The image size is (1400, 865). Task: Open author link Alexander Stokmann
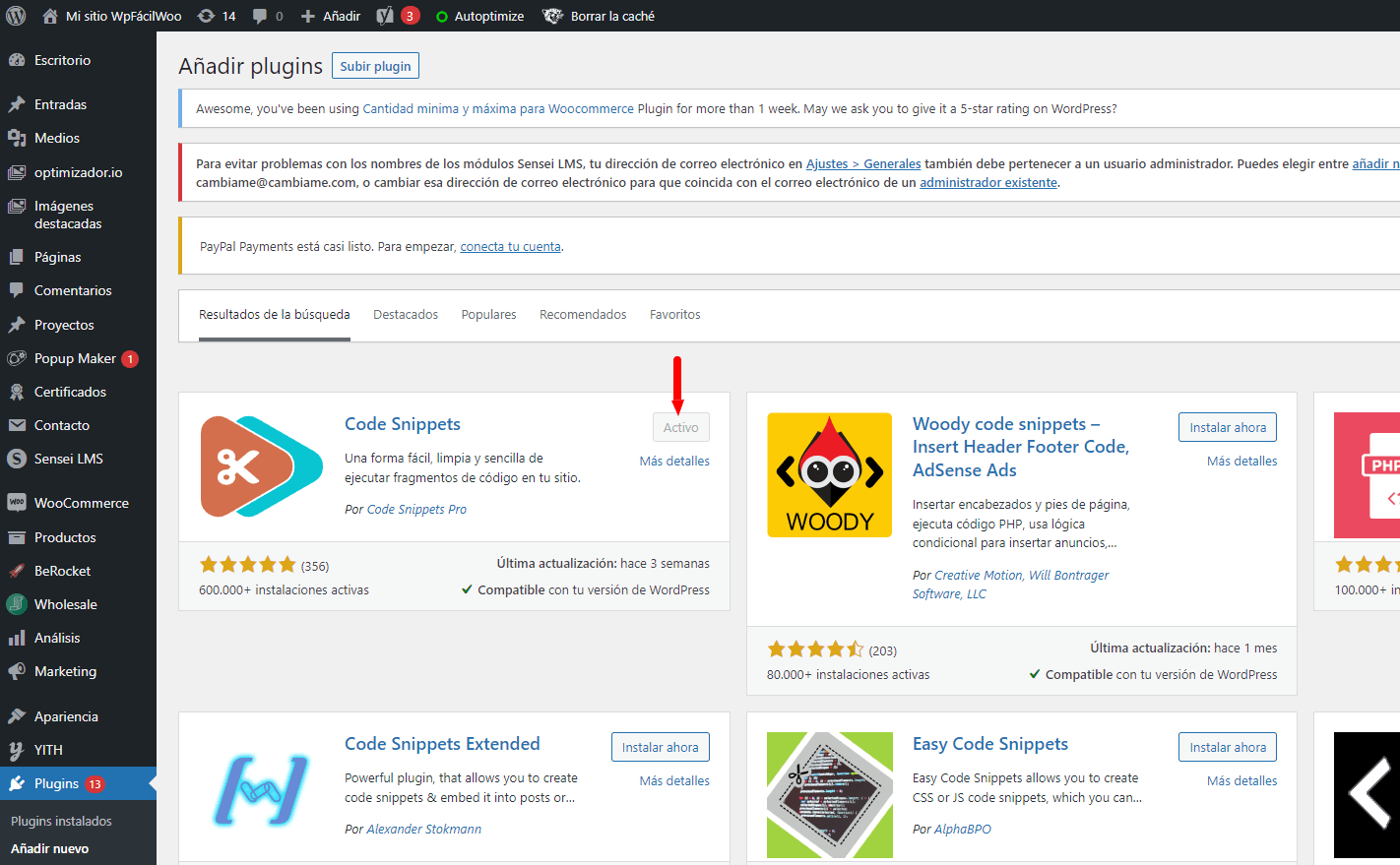click(424, 829)
